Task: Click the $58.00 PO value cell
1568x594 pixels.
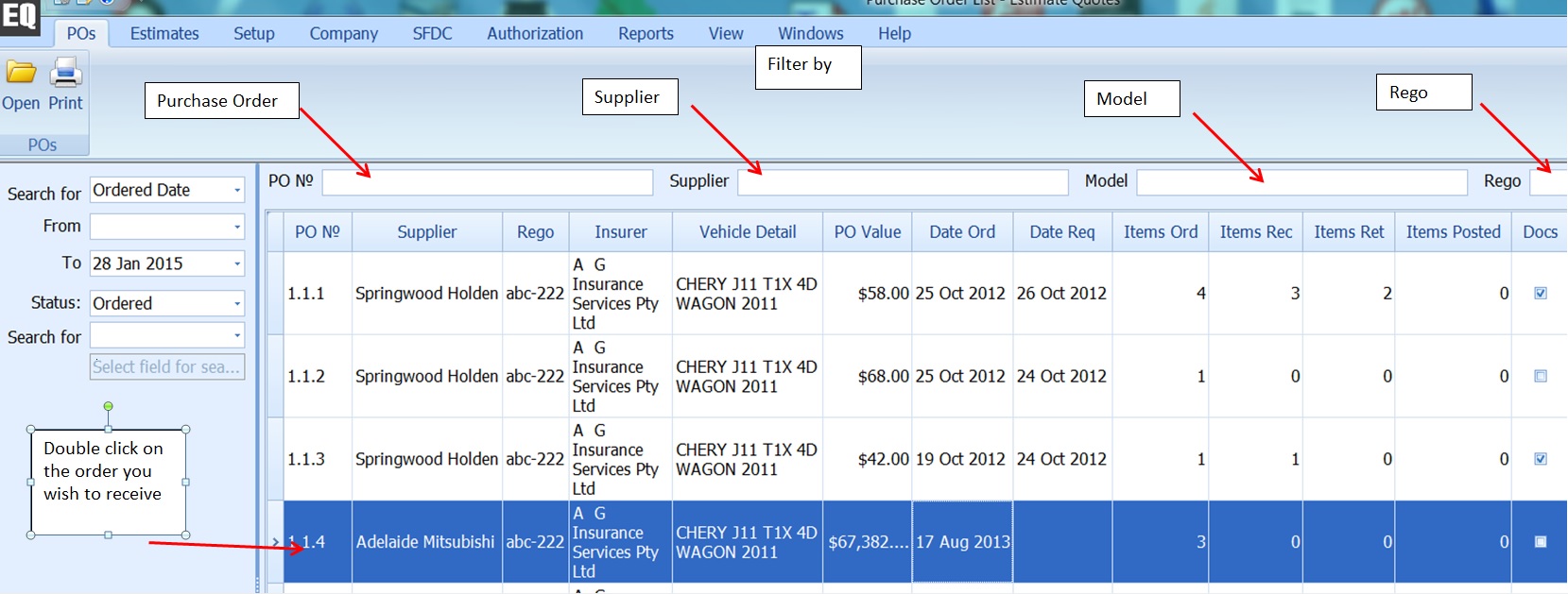Action: [x=868, y=294]
